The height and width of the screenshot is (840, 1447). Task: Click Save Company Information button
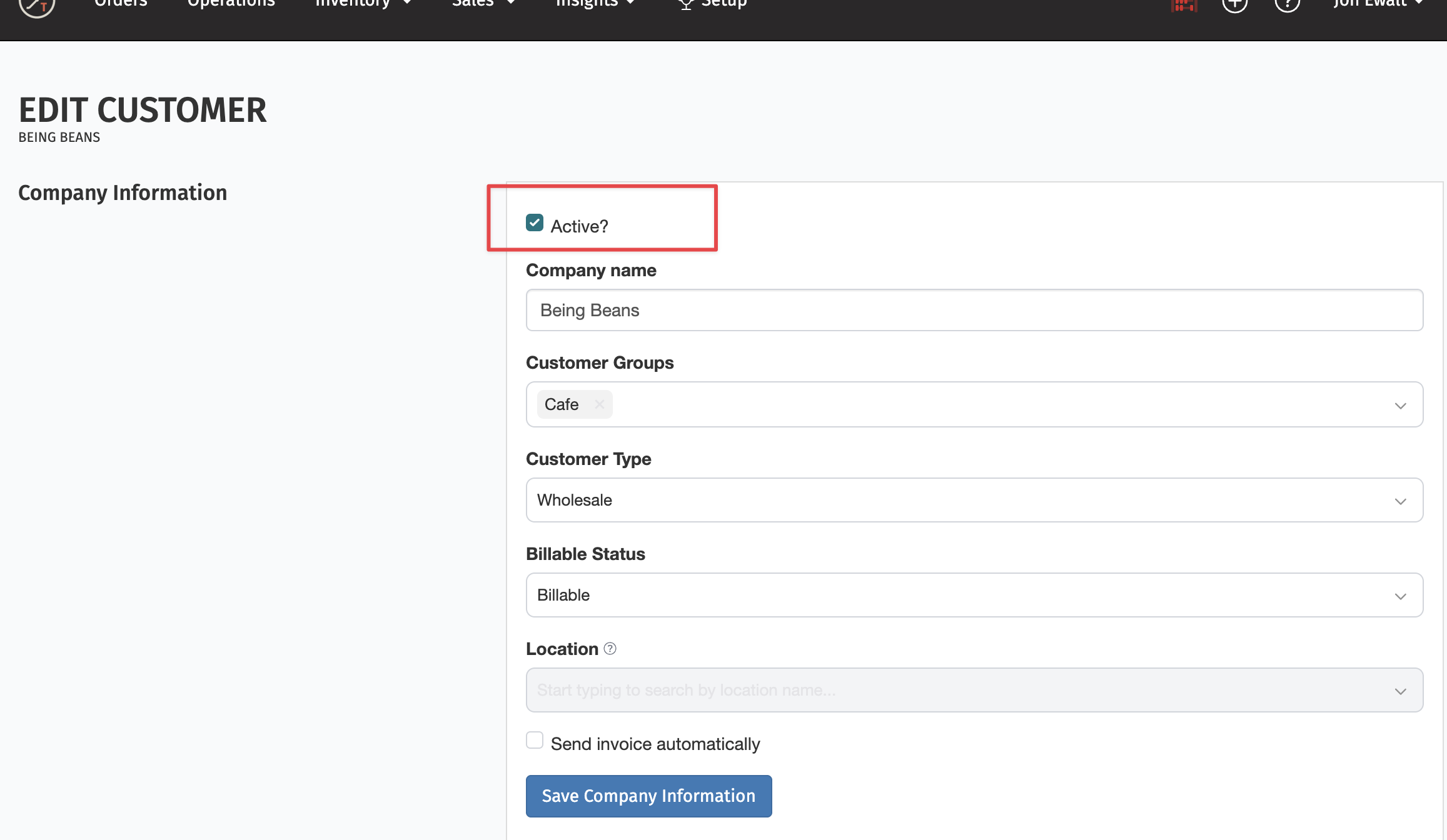click(x=648, y=796)
